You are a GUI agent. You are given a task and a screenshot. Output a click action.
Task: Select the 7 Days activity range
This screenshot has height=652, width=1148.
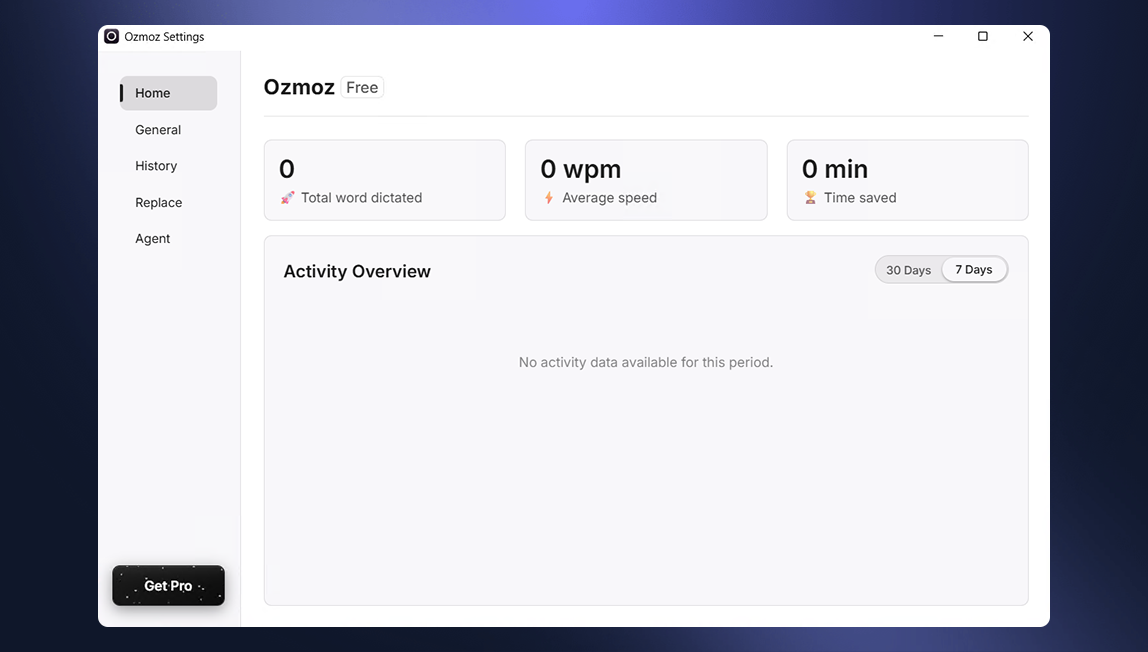point(974,269)
